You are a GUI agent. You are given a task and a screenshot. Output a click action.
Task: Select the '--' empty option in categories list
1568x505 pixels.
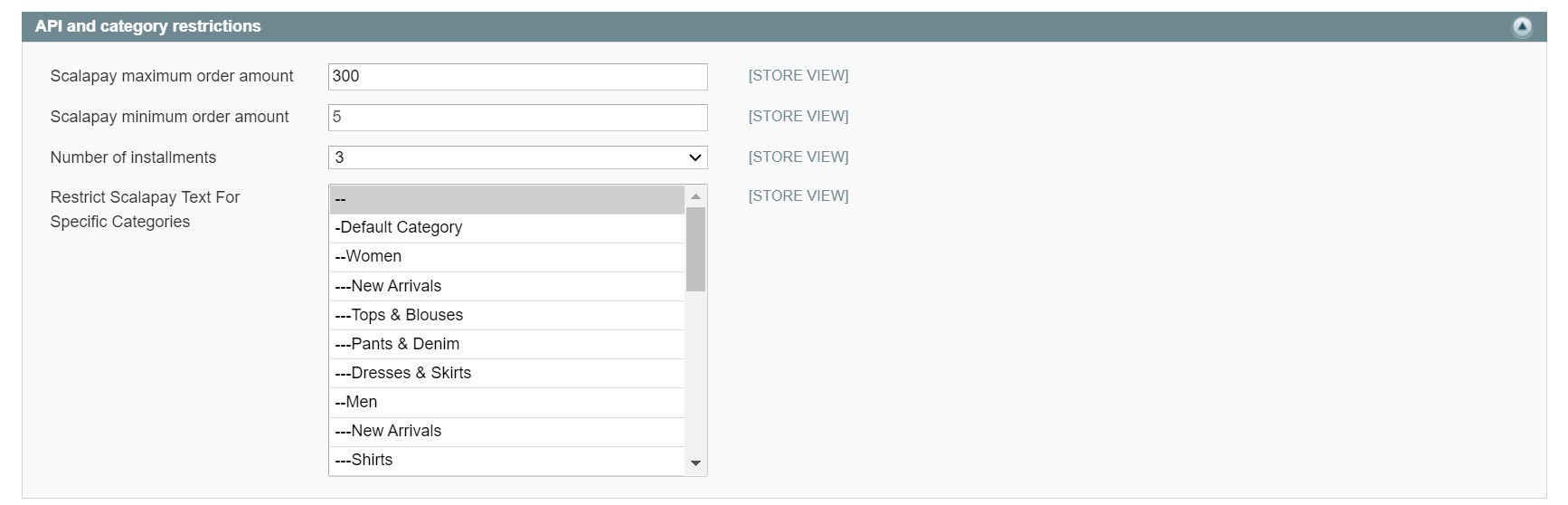(507, 200)
